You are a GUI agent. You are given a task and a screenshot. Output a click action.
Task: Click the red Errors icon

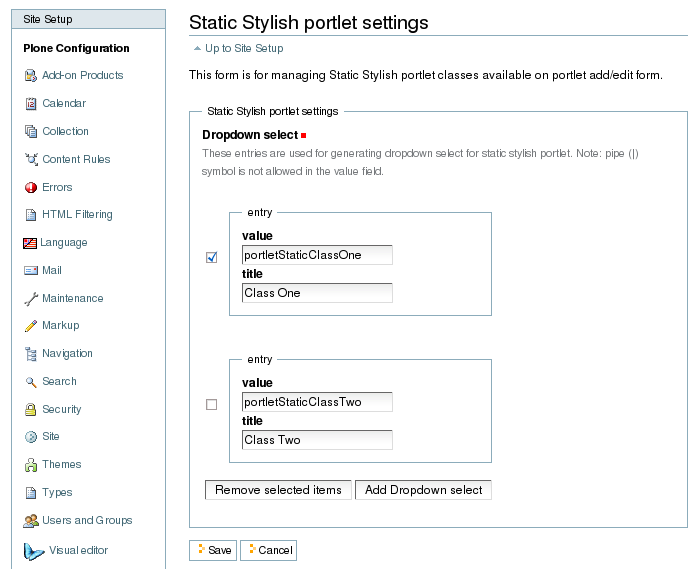31,187
